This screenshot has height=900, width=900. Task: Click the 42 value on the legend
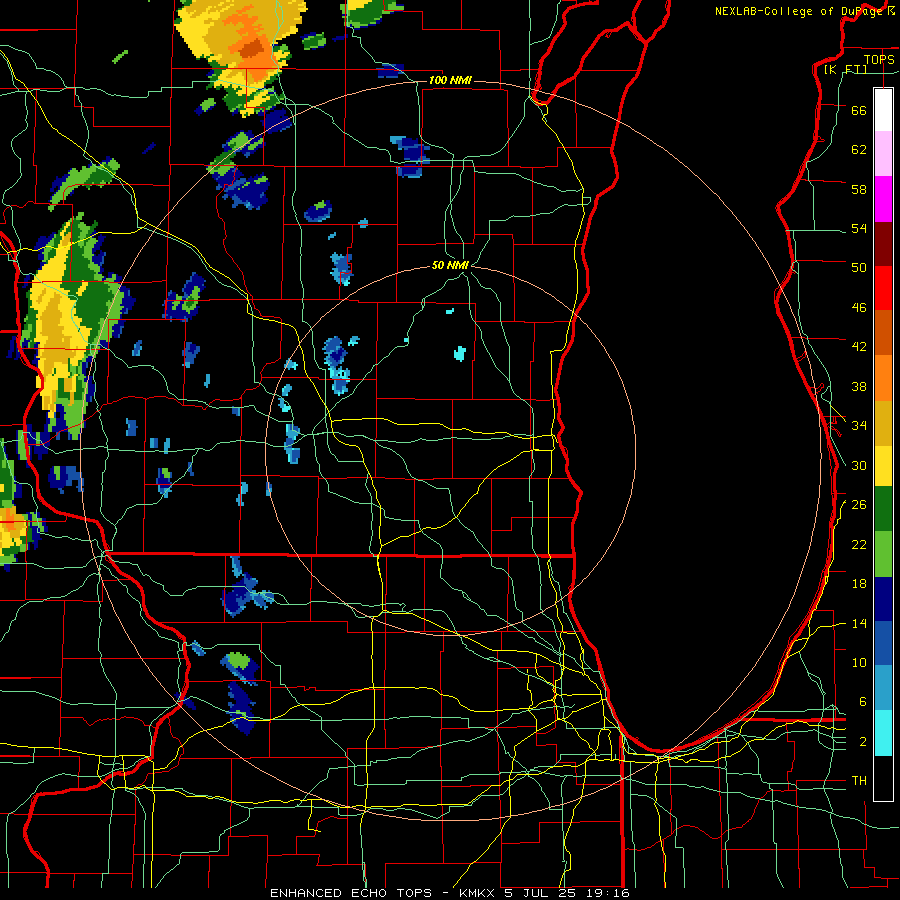(x=859, y=346)
